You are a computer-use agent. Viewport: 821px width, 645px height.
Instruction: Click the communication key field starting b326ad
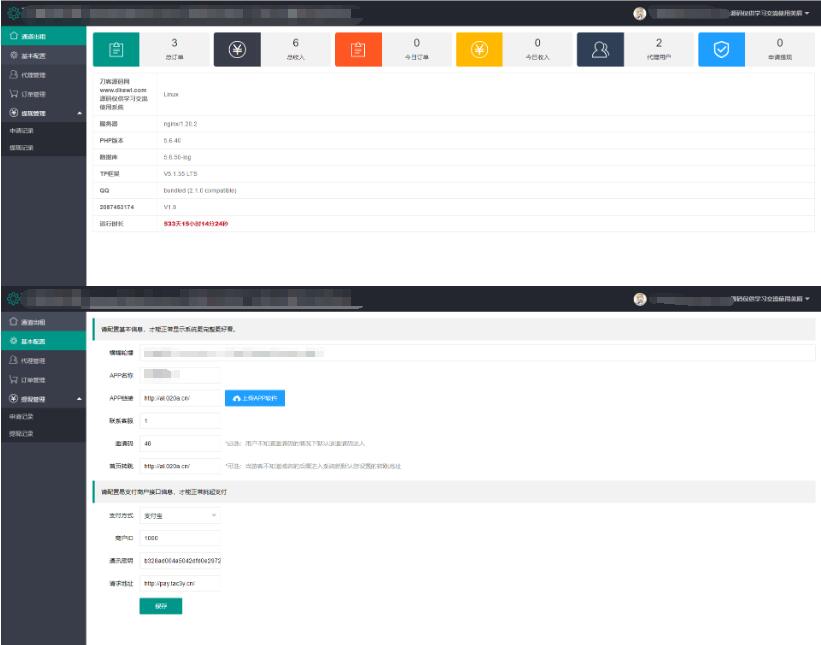pos(180,561)
